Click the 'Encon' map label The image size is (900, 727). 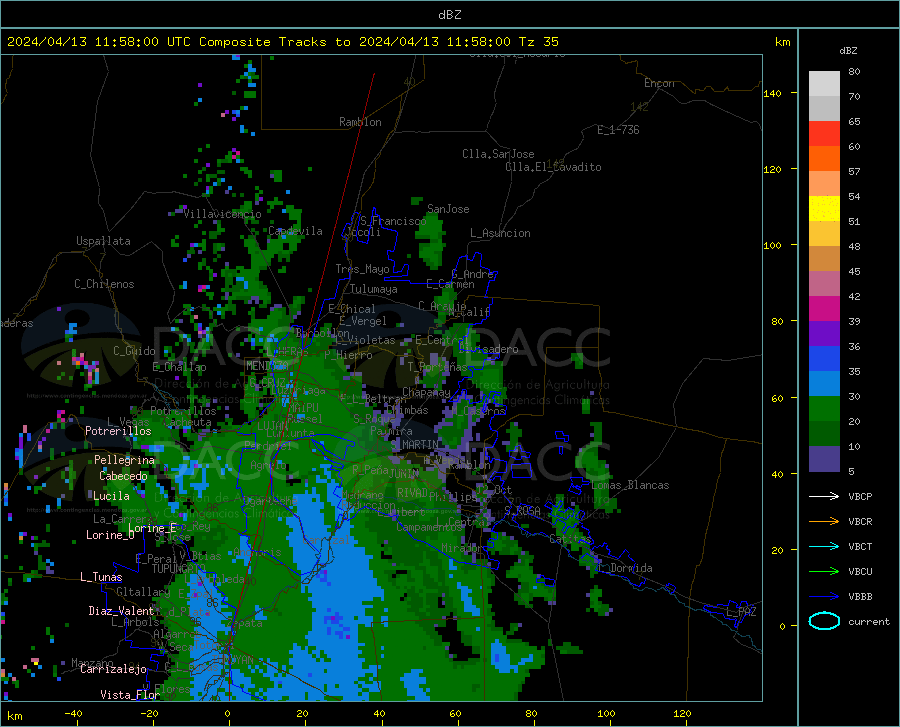point(659,83)
